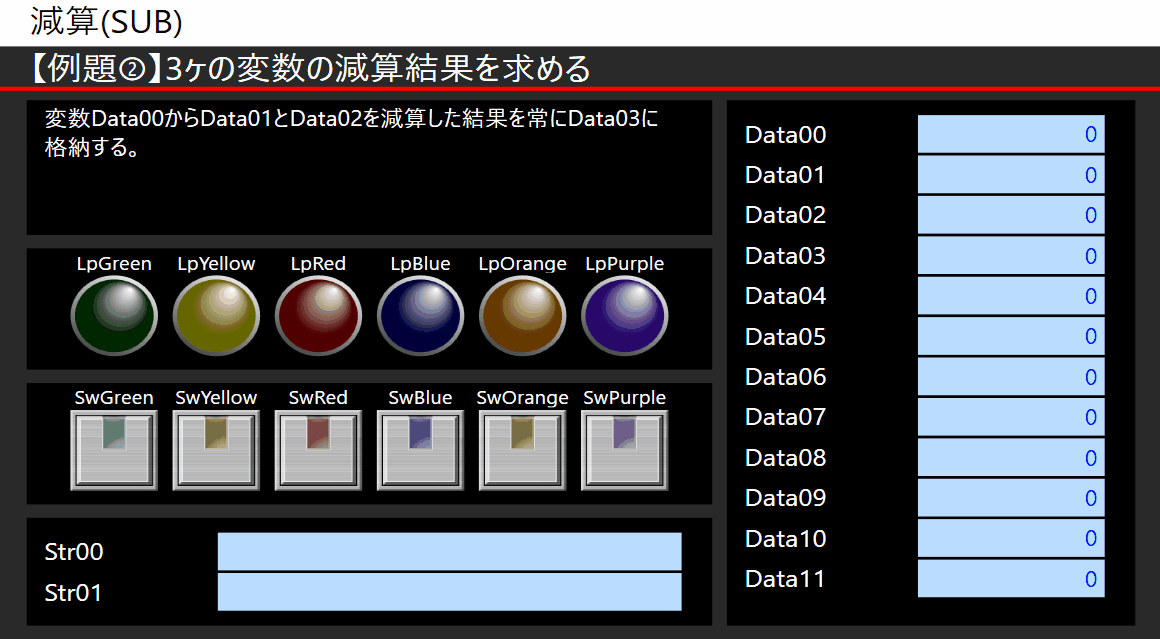Toggle the SwGreen switch
Image resolution: width=1160 pixels, height=639 pixels.
pyautogui.click(x=114, y=450)
